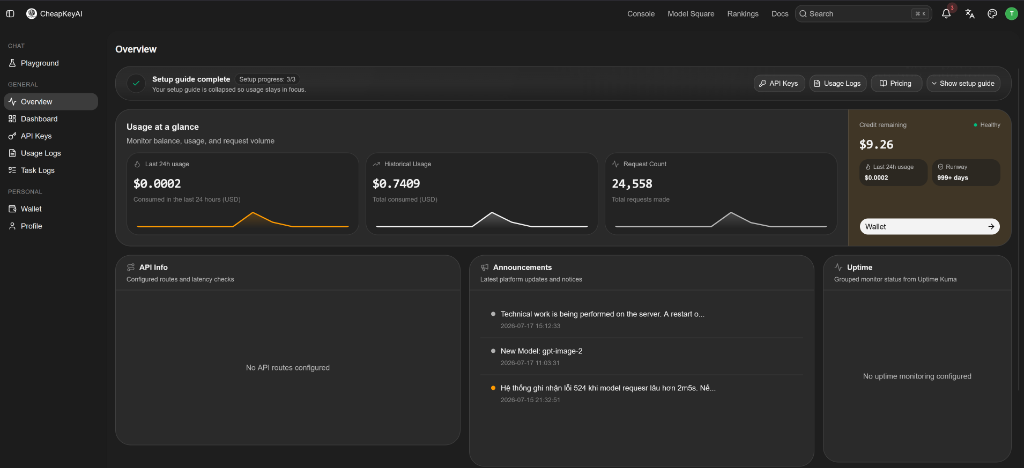1024x468 pixels.
Task: Click the API Info routes icon
Action: coord(131,268)
